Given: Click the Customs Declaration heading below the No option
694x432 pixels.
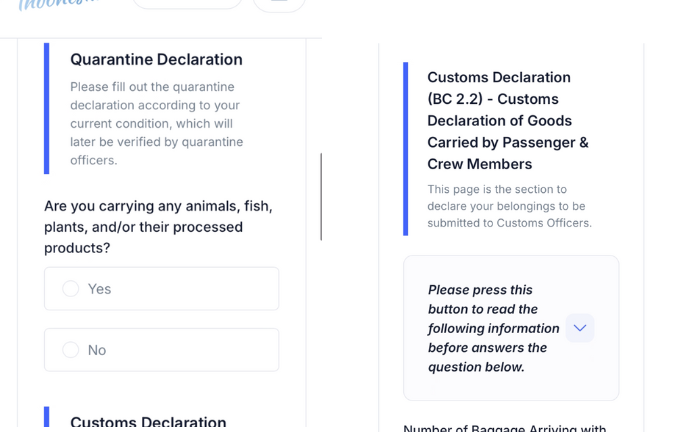Looking at the screenshot, I should point(148,422).
